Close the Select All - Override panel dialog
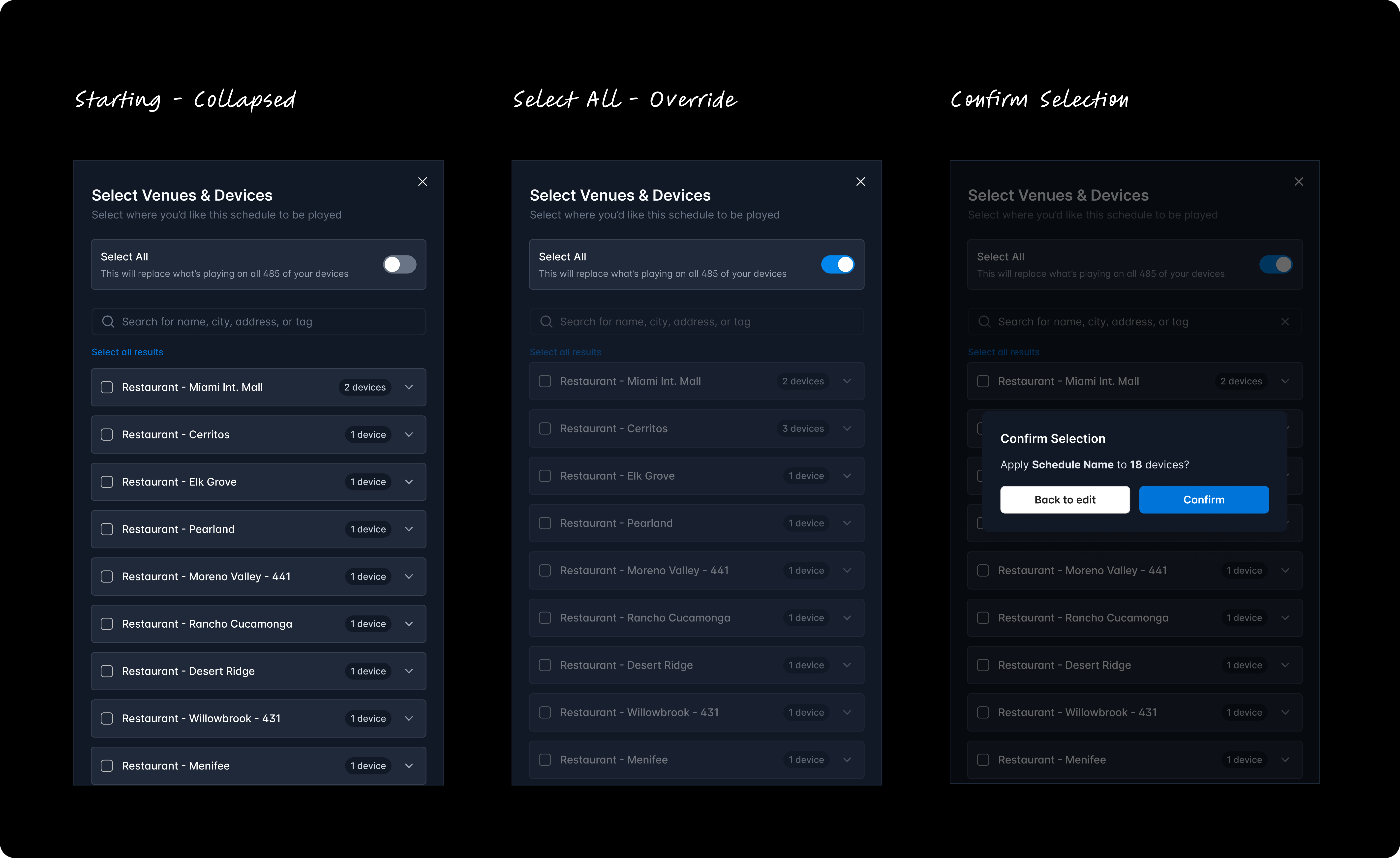Viewport: 1400px width, 858px height. click(860, 182)
